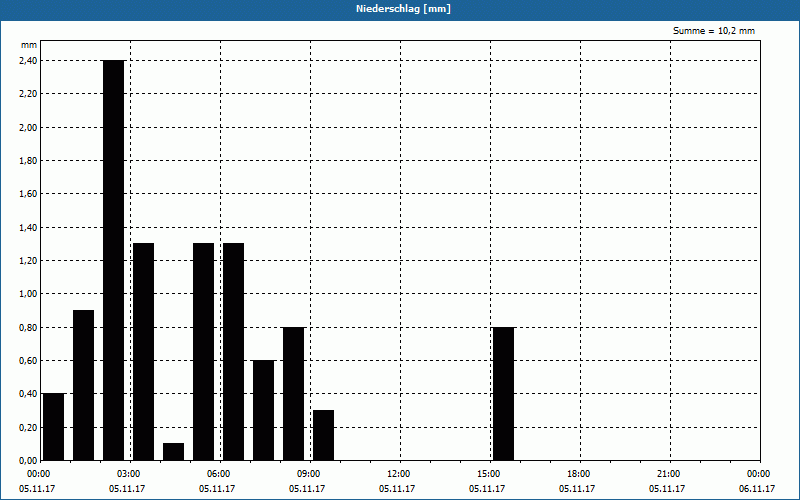Click the 2,40 y-axis value
This screenshot has height=500, width=800.
28,61
